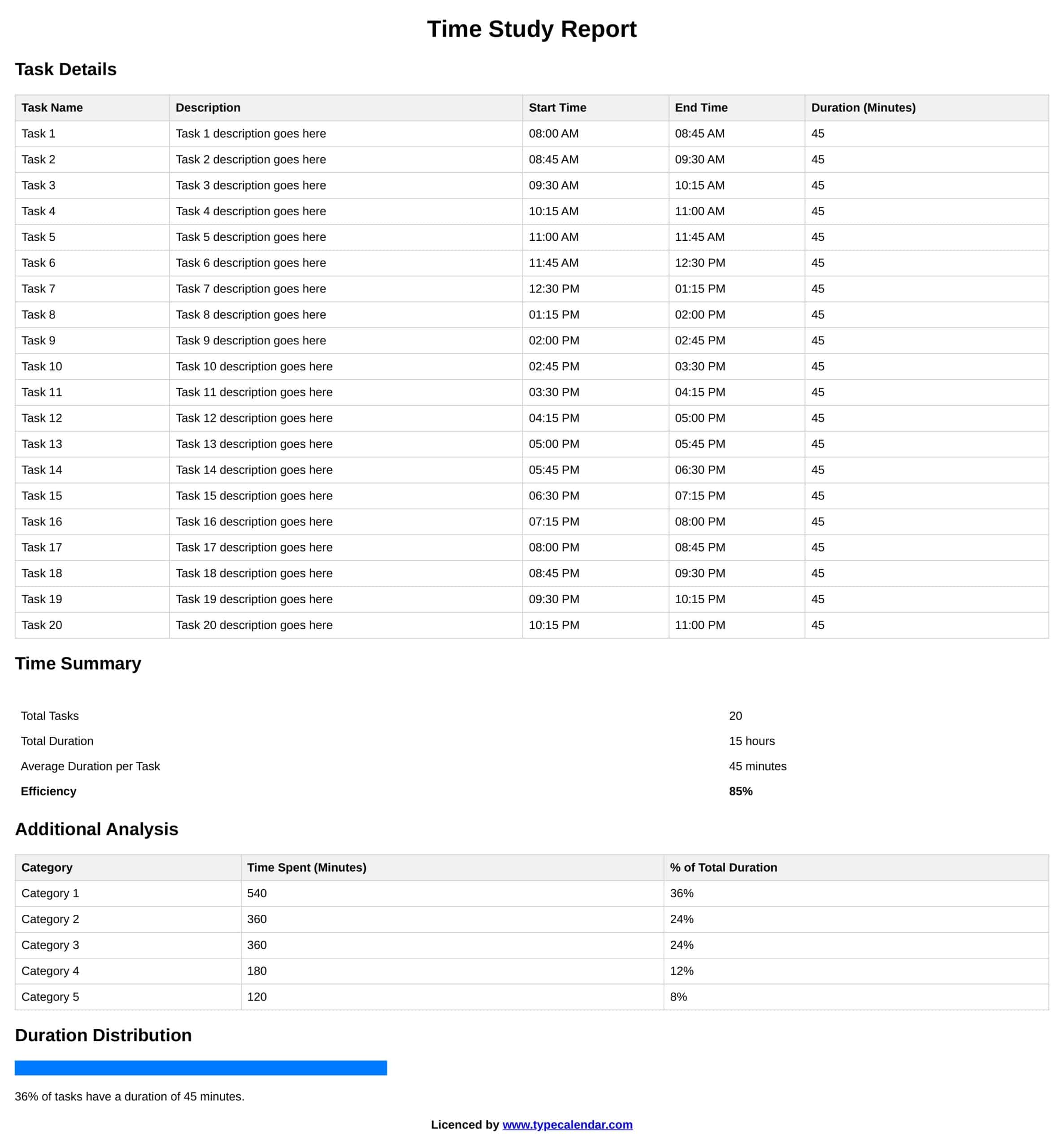
Task: Click the Time Study Report title
Action: click(531, 29)
